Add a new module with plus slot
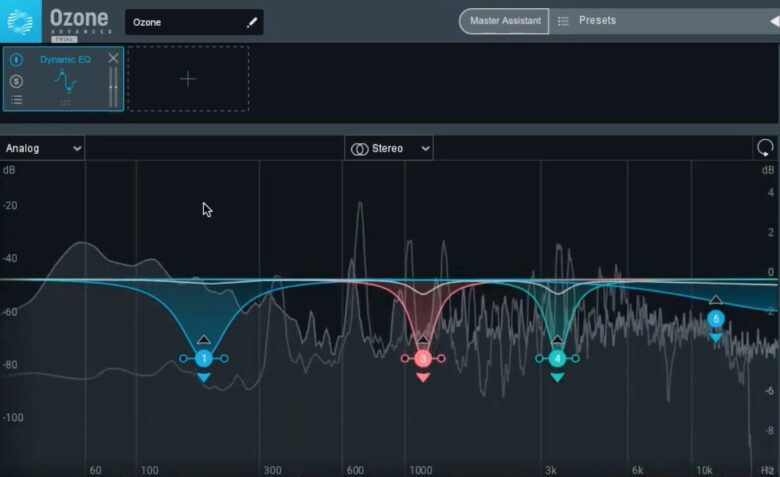 (x=188, y=79)
